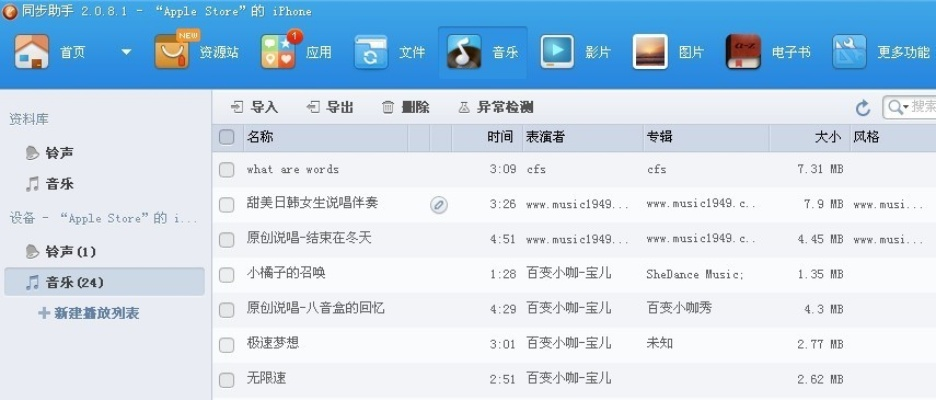
Task: Click the refresh arrow icon
Action: 863,108
